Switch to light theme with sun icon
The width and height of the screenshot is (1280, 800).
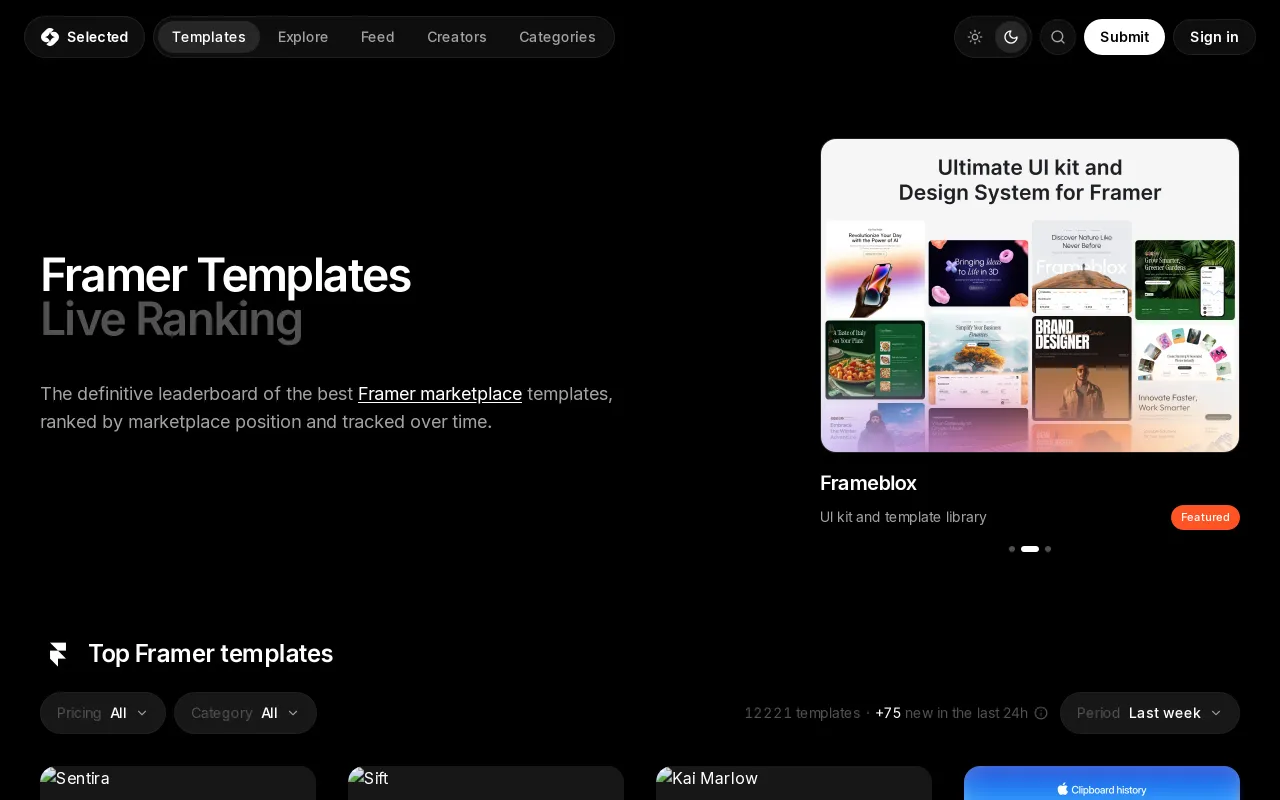[x=975, y=37]
